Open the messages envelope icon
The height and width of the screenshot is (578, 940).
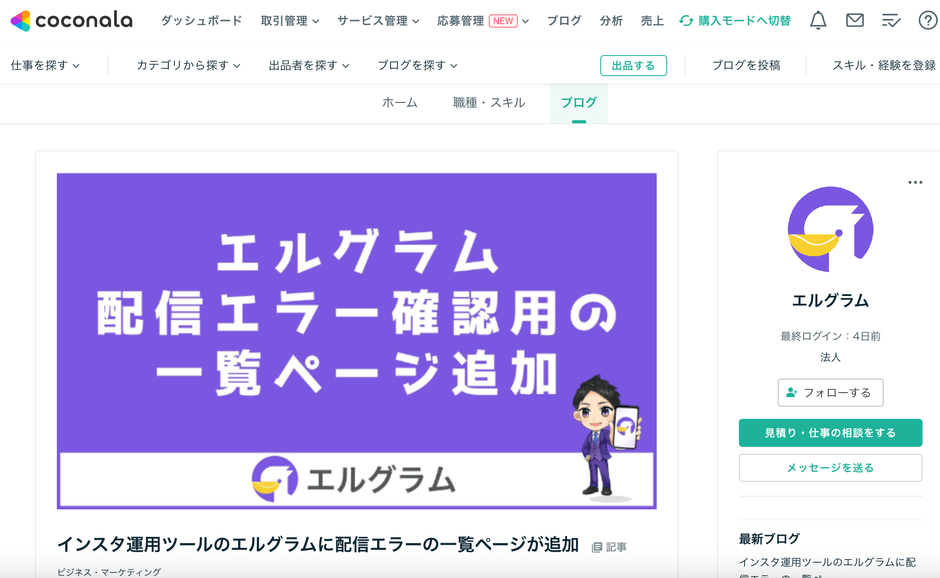click(x=854, y=20)
